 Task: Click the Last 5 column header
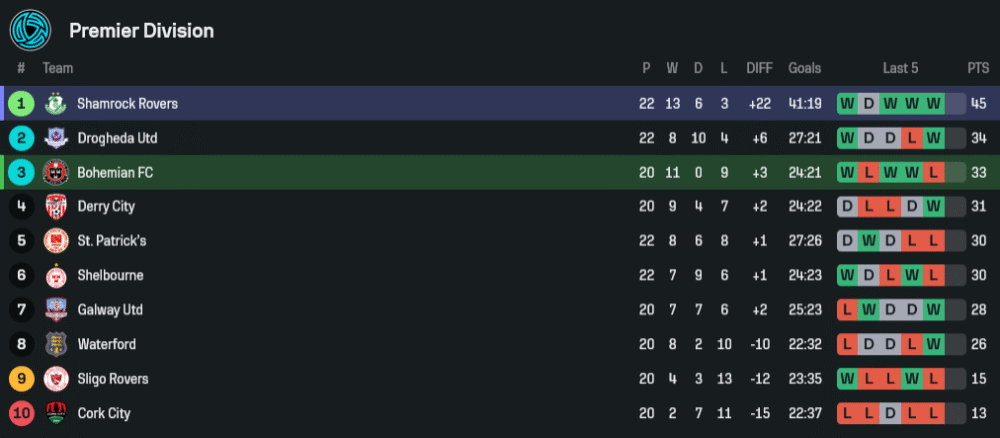tap(900, 68)
